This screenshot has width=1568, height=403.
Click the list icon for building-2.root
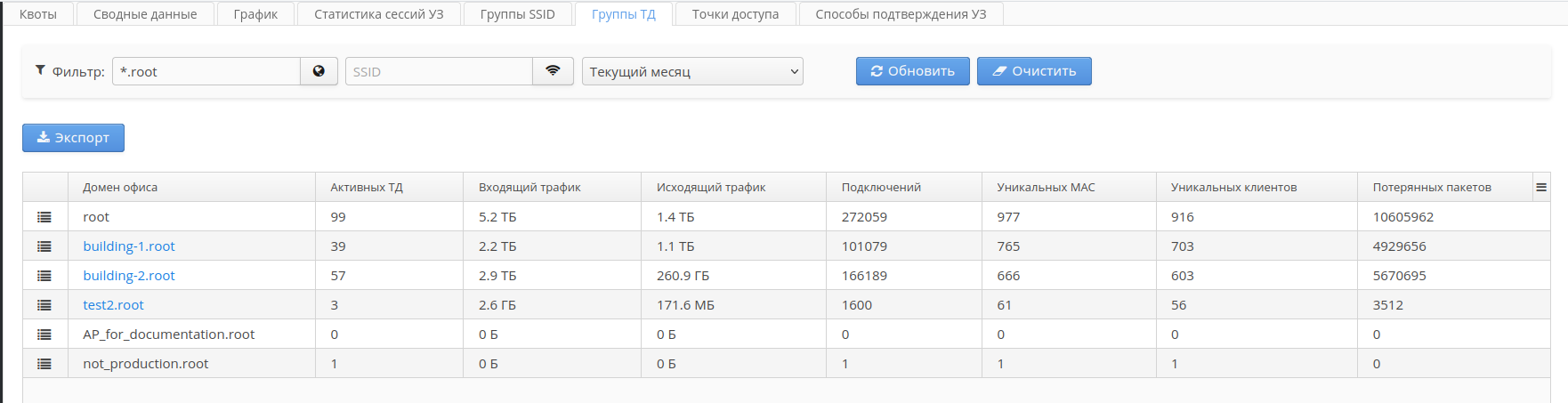pos(44,276)
